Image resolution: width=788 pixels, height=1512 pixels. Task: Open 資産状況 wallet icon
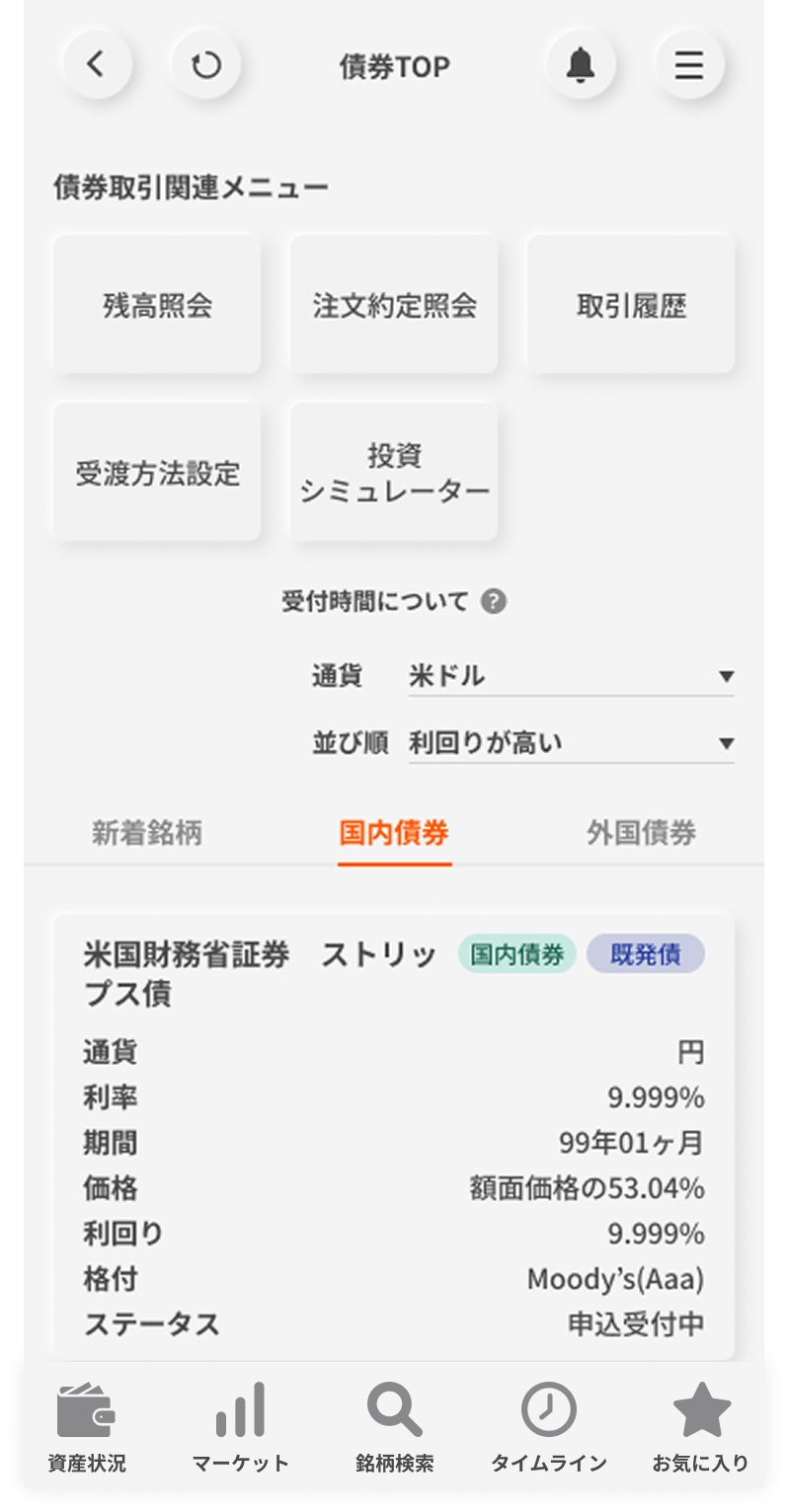click(87, 1410)
